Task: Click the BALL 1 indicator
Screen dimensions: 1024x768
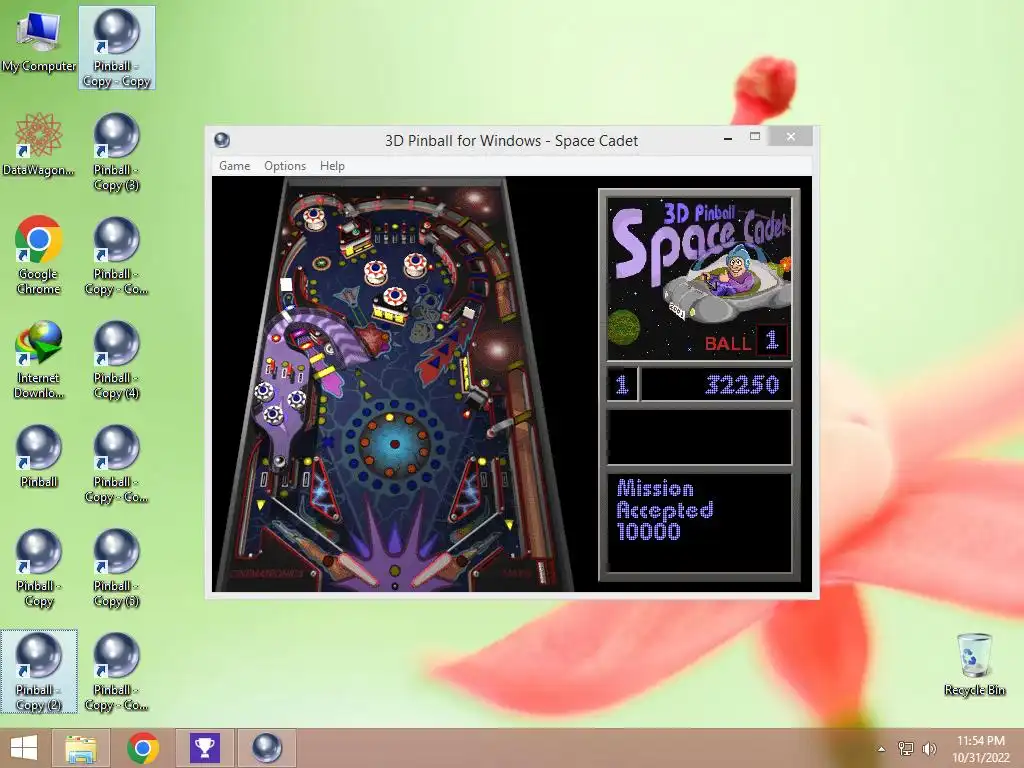Action: [x=745, y=342]
